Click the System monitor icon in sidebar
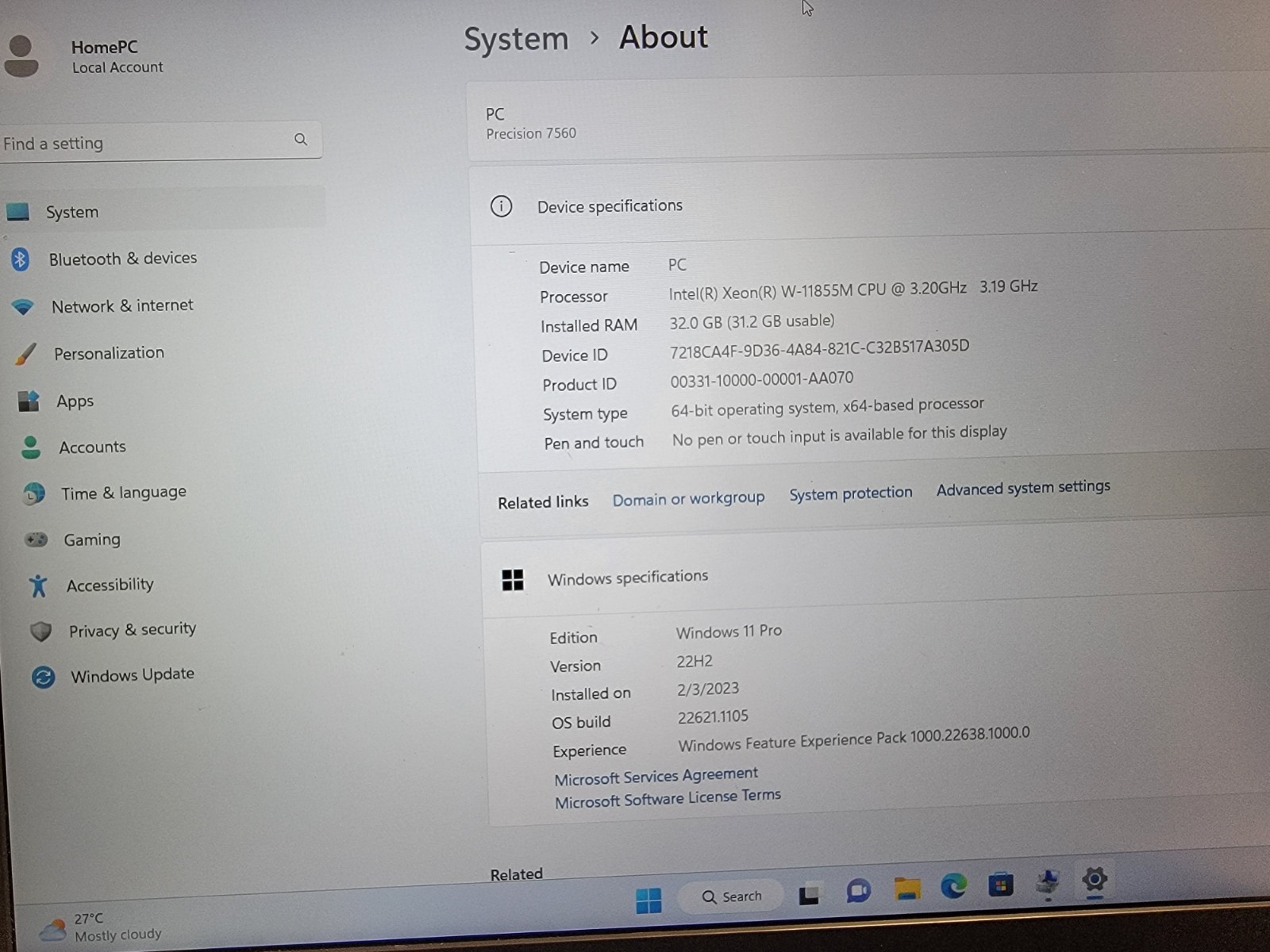The image size is (1270, 952). tap(17, 212)
